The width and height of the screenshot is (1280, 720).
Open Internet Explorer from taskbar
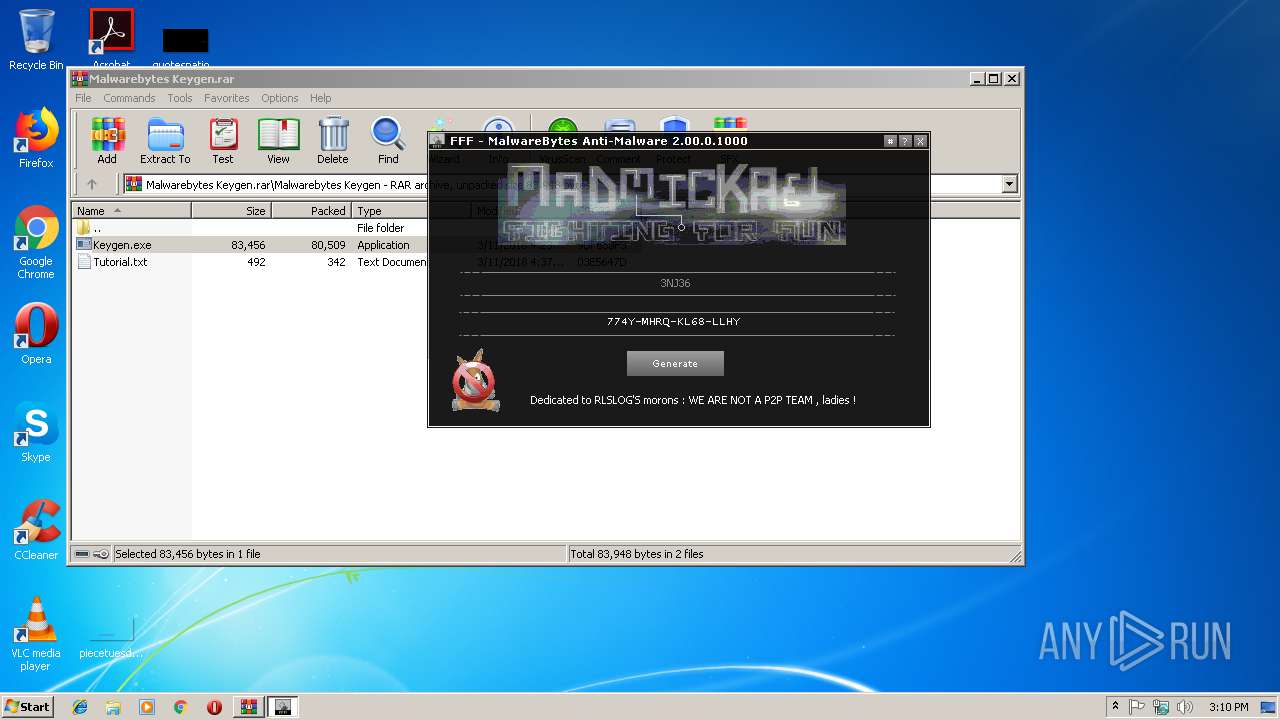click(80, 707)
